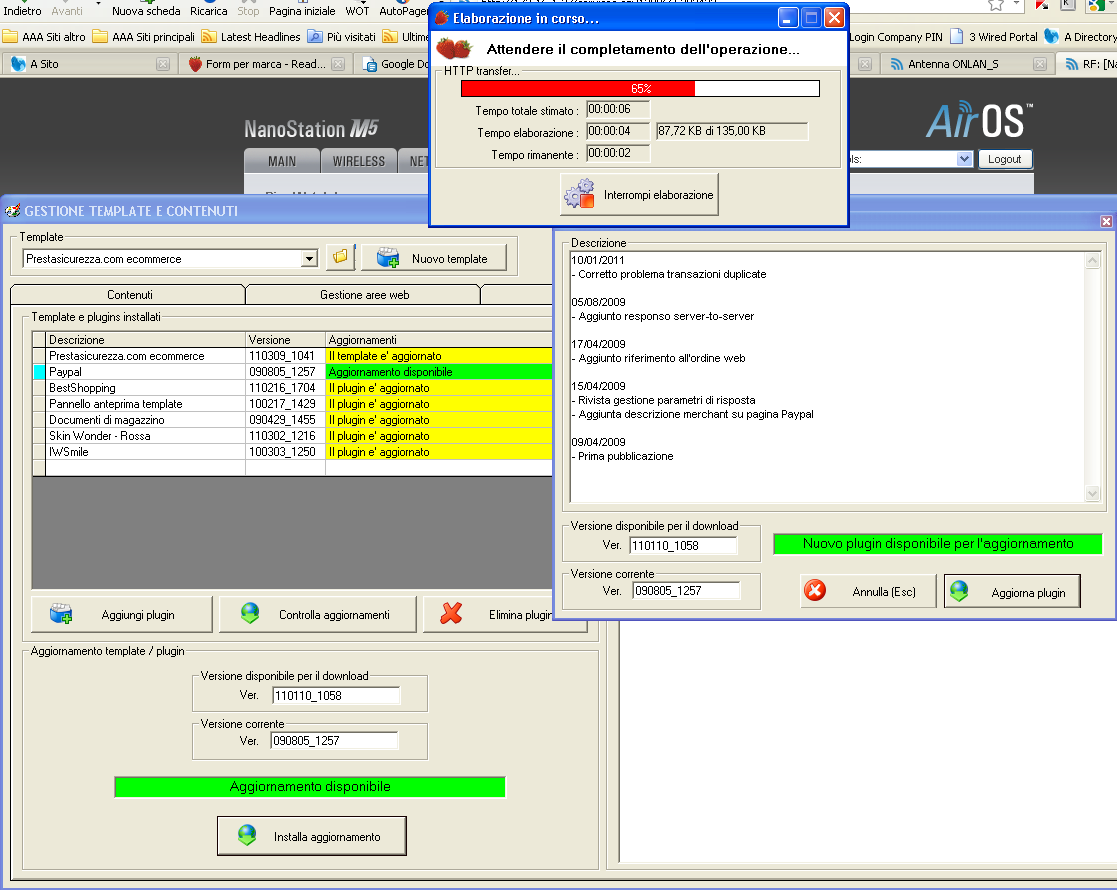Switch to Form per marca browser tab
The width and height of the screenshot is (1117, 890).
(265, 64)
